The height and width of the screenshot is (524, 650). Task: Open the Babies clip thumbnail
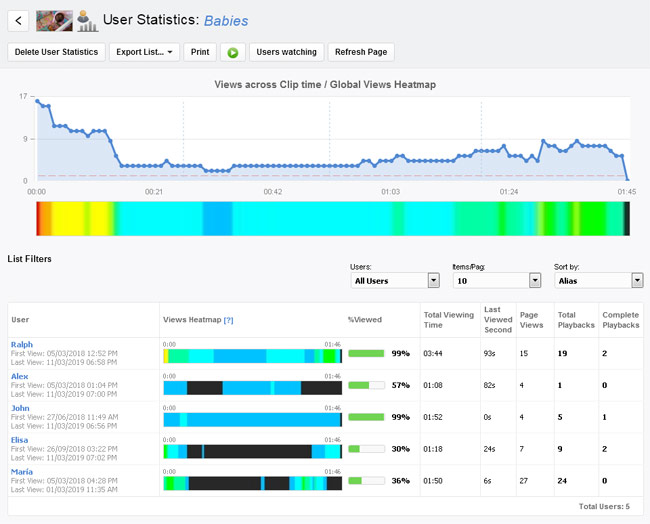[54, 21]
